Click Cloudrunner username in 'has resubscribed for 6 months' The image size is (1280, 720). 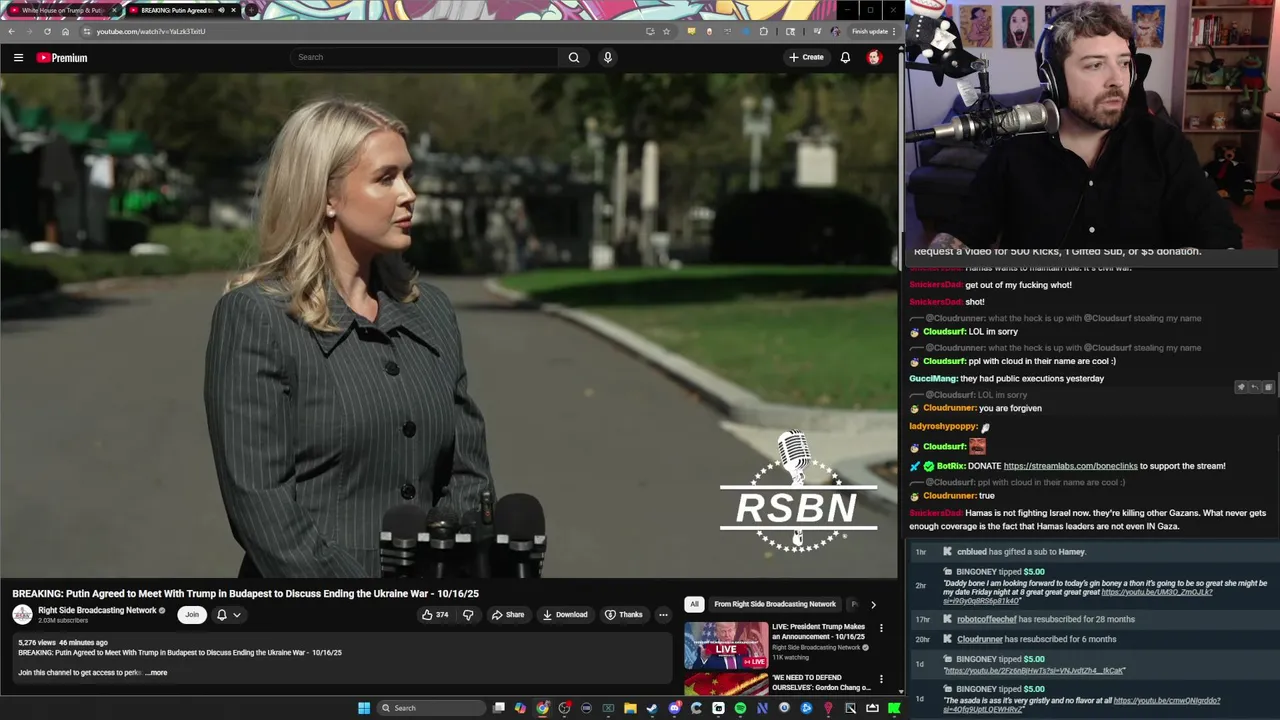pyautogui.click(x=979, y=639)
